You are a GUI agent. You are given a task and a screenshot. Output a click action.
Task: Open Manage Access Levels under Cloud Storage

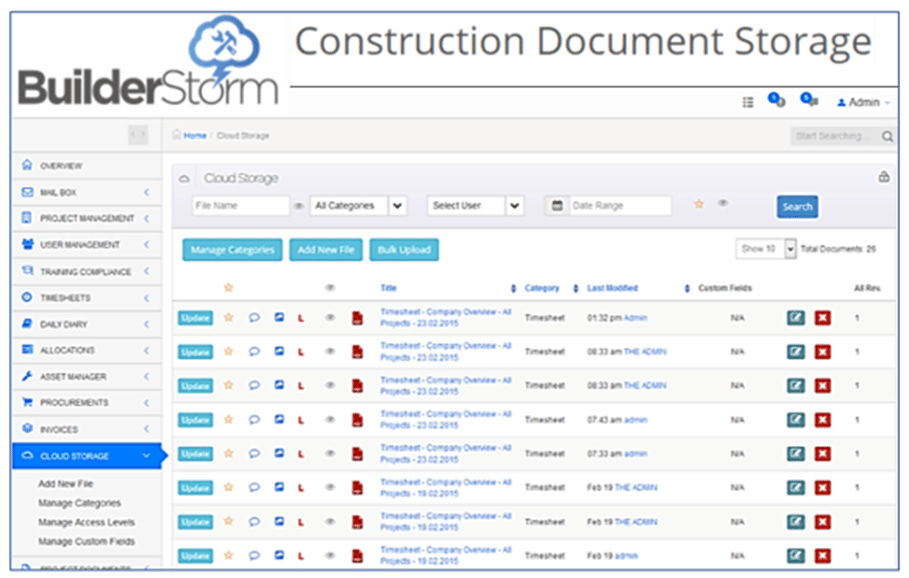click(86, 522)
